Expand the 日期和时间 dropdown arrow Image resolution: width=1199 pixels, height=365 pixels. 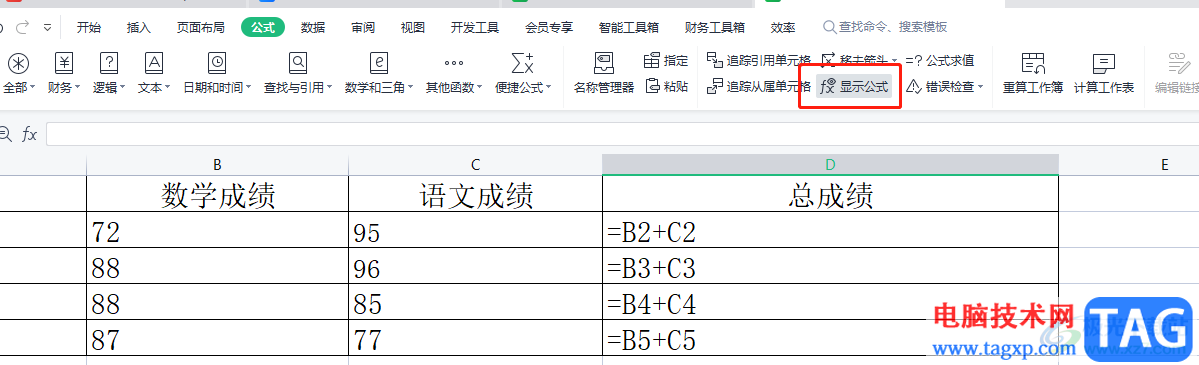[249, 88]
